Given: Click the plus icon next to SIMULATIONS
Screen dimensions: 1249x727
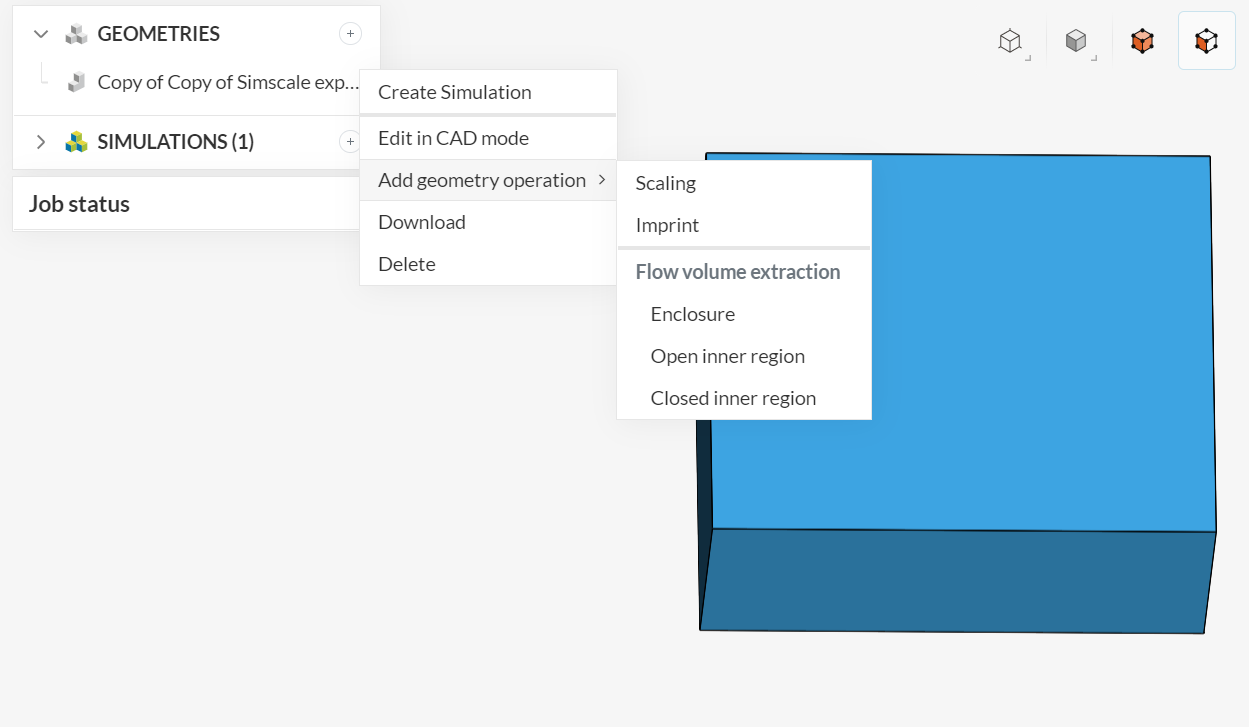Looking at the screenshot, I should point(349,142).
